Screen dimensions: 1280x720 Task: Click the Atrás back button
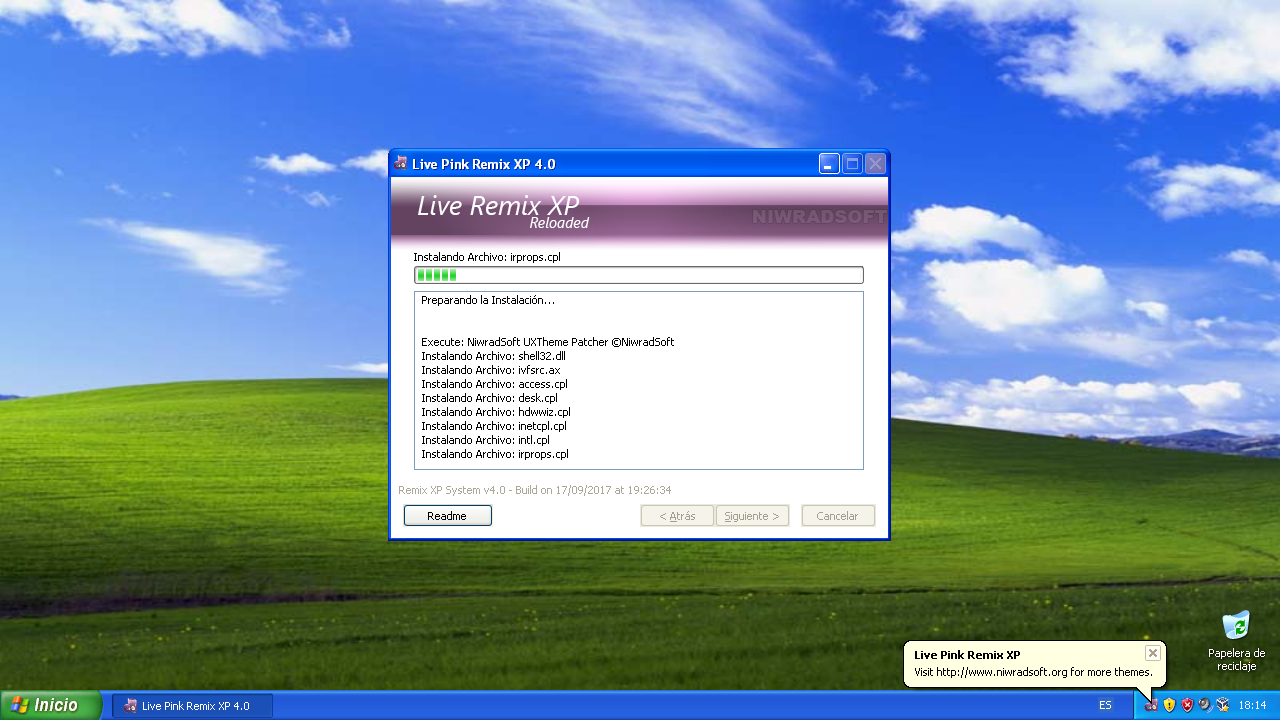coord(677,516)
